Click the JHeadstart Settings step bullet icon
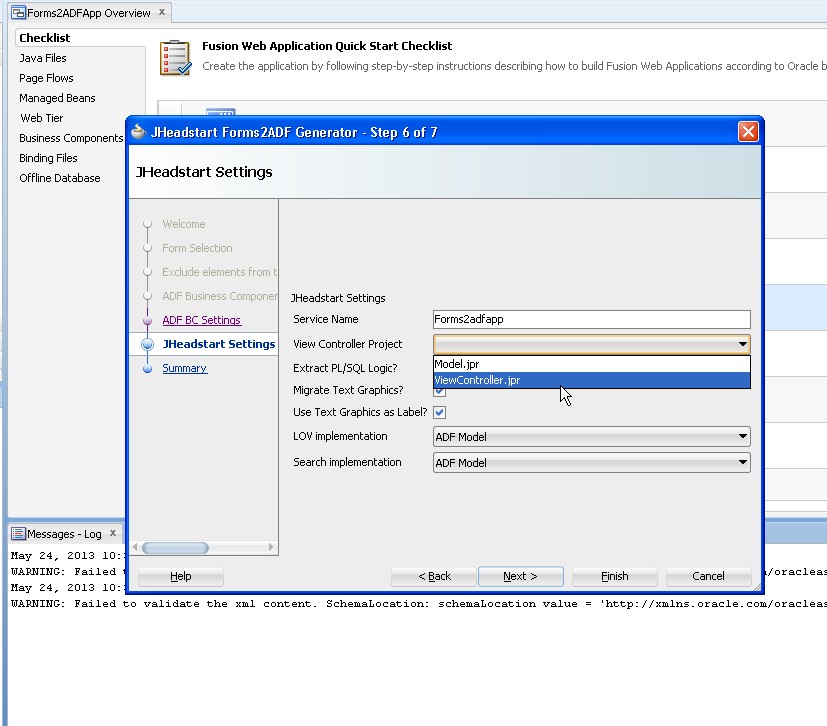Image resolution: width=827 pixels, height=726 pixels. (148, 344)
